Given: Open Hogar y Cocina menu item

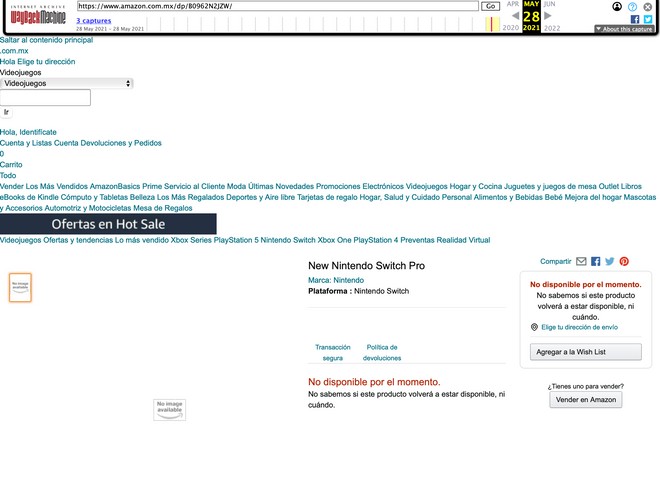Looking at the screenshot, I should coord(476,187).
